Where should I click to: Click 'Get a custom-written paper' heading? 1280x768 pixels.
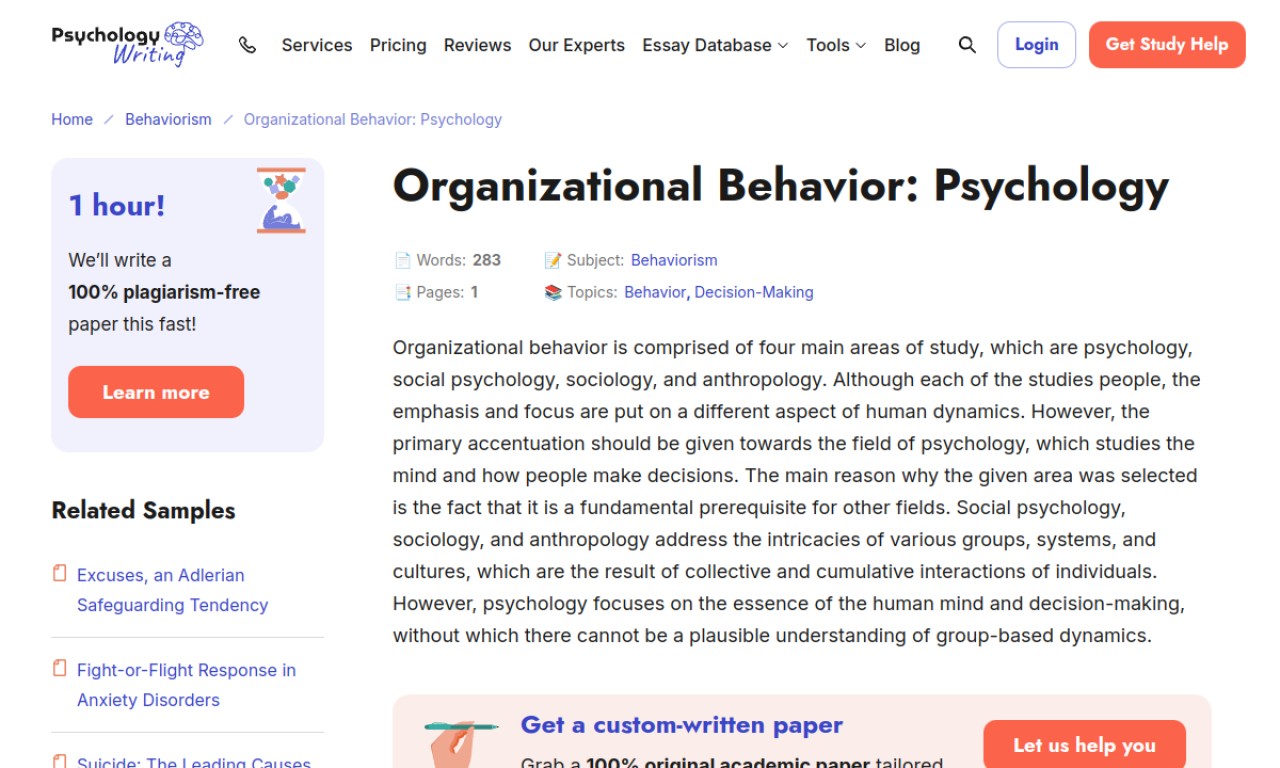pos(682,725)
